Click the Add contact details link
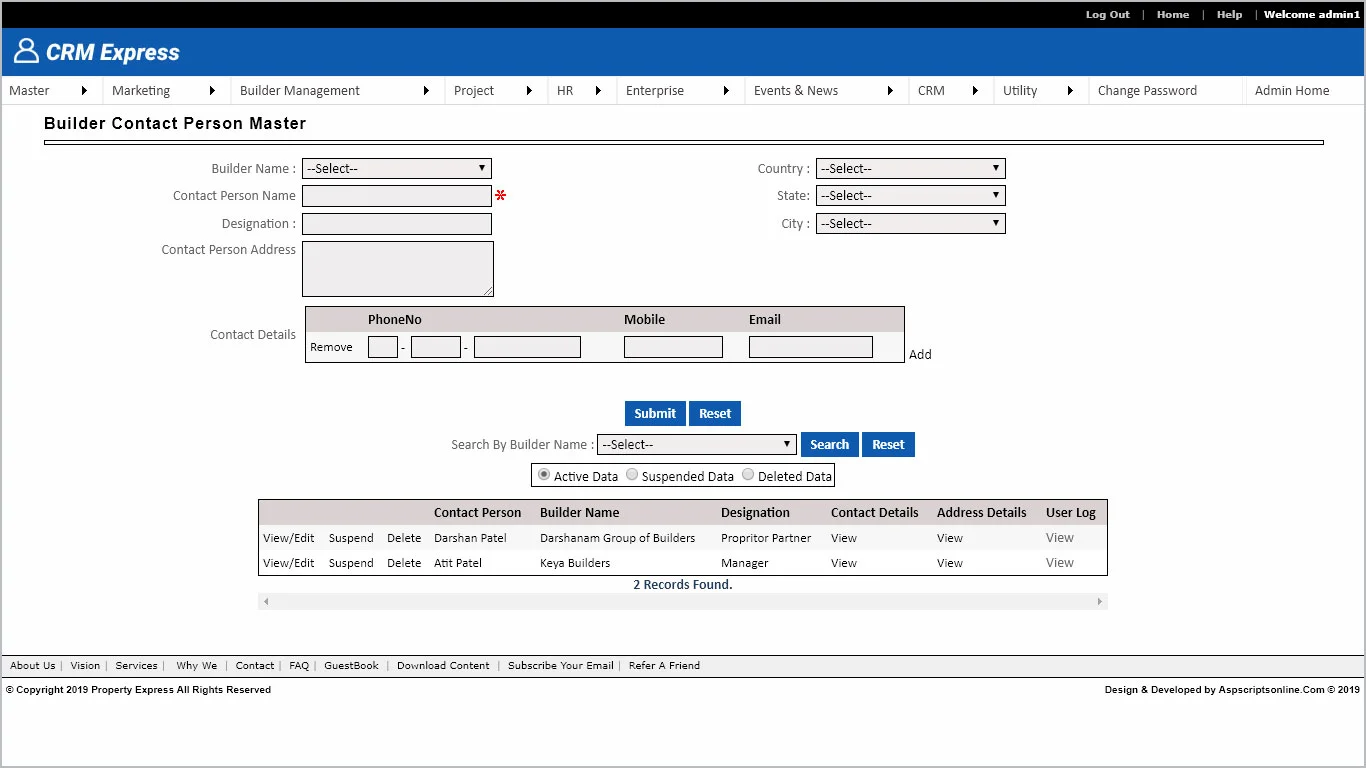Viewport: 1366px width, 768px height. (x=920, y=354)
